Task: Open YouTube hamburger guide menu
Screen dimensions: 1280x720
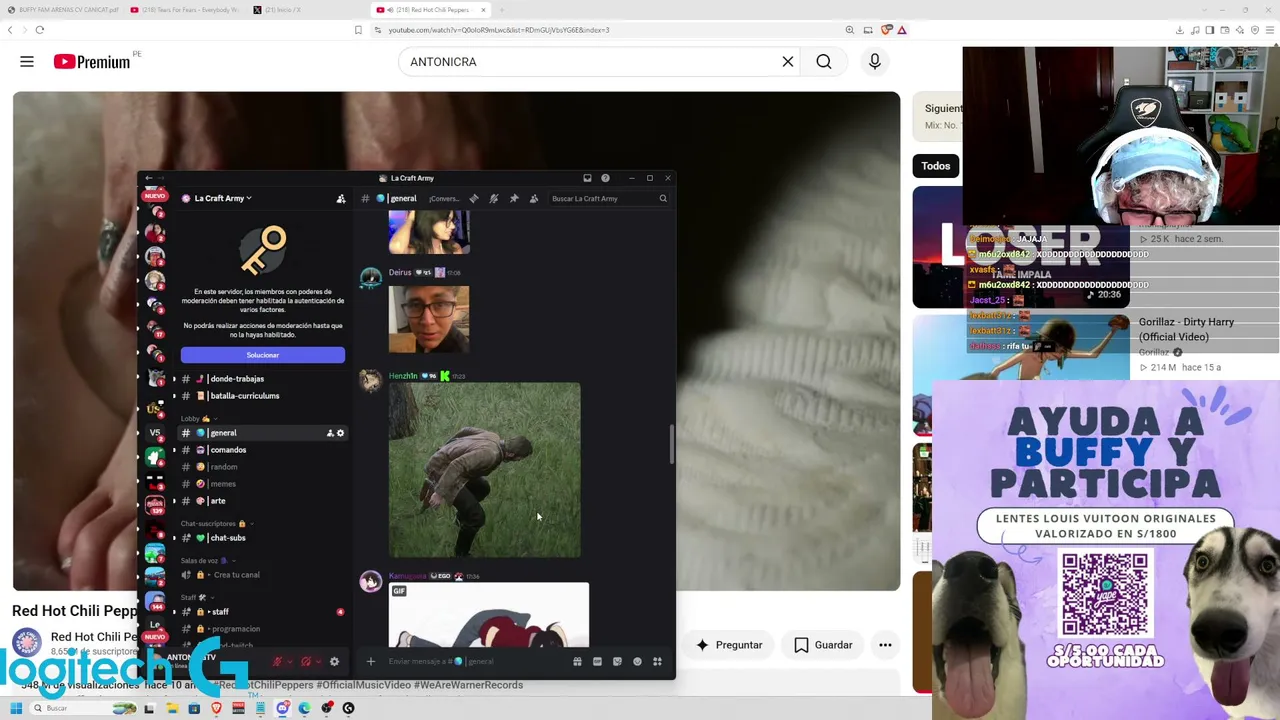Action: click(27, 62)
